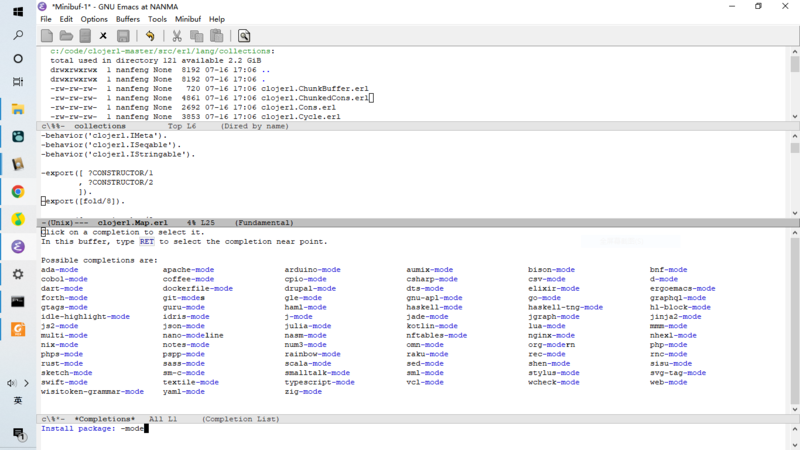
Task: Open Chrome from the Windows taskbar
Action: 18,191
